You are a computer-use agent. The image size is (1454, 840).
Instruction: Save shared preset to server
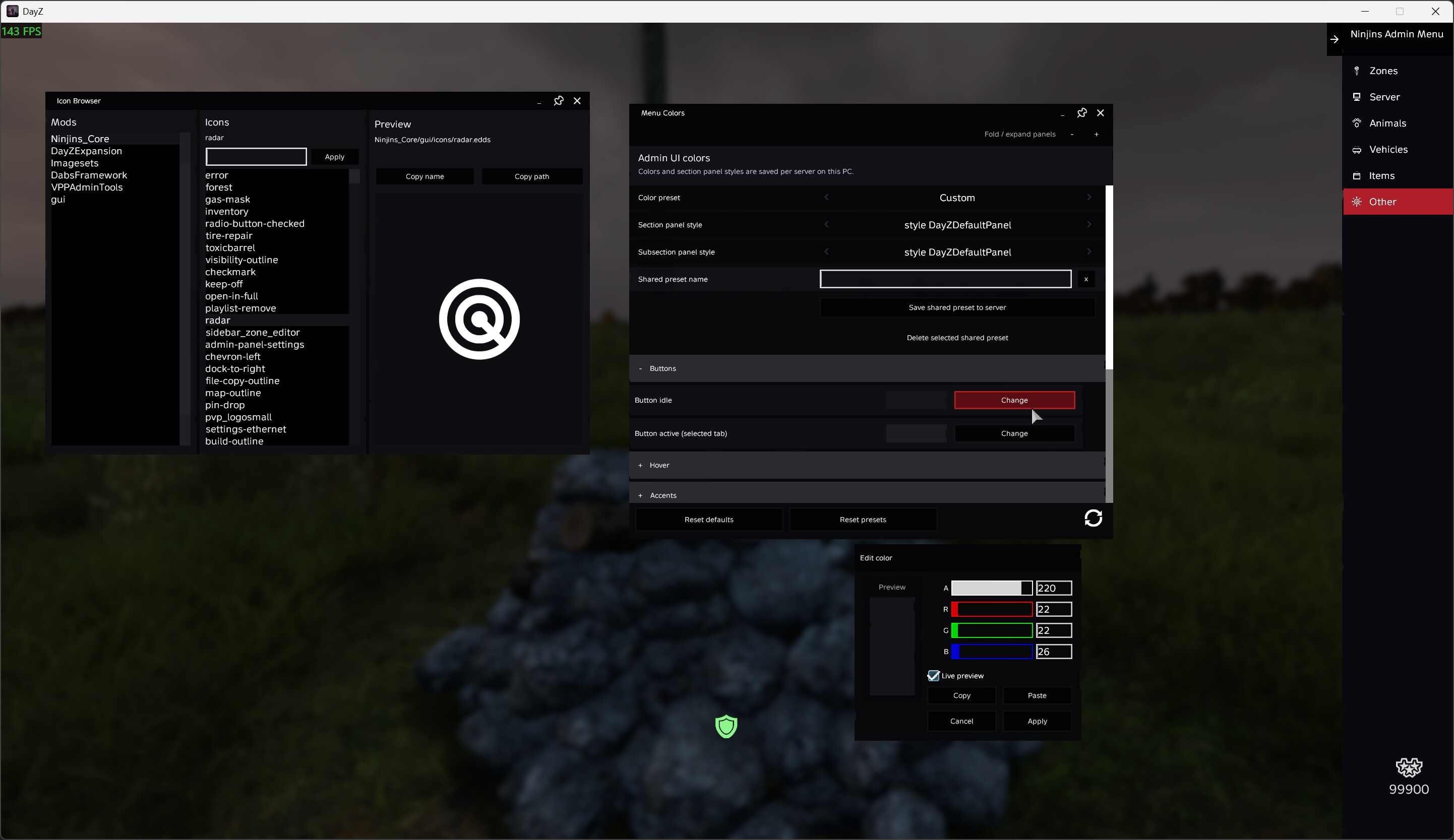(x=957, y=307)
